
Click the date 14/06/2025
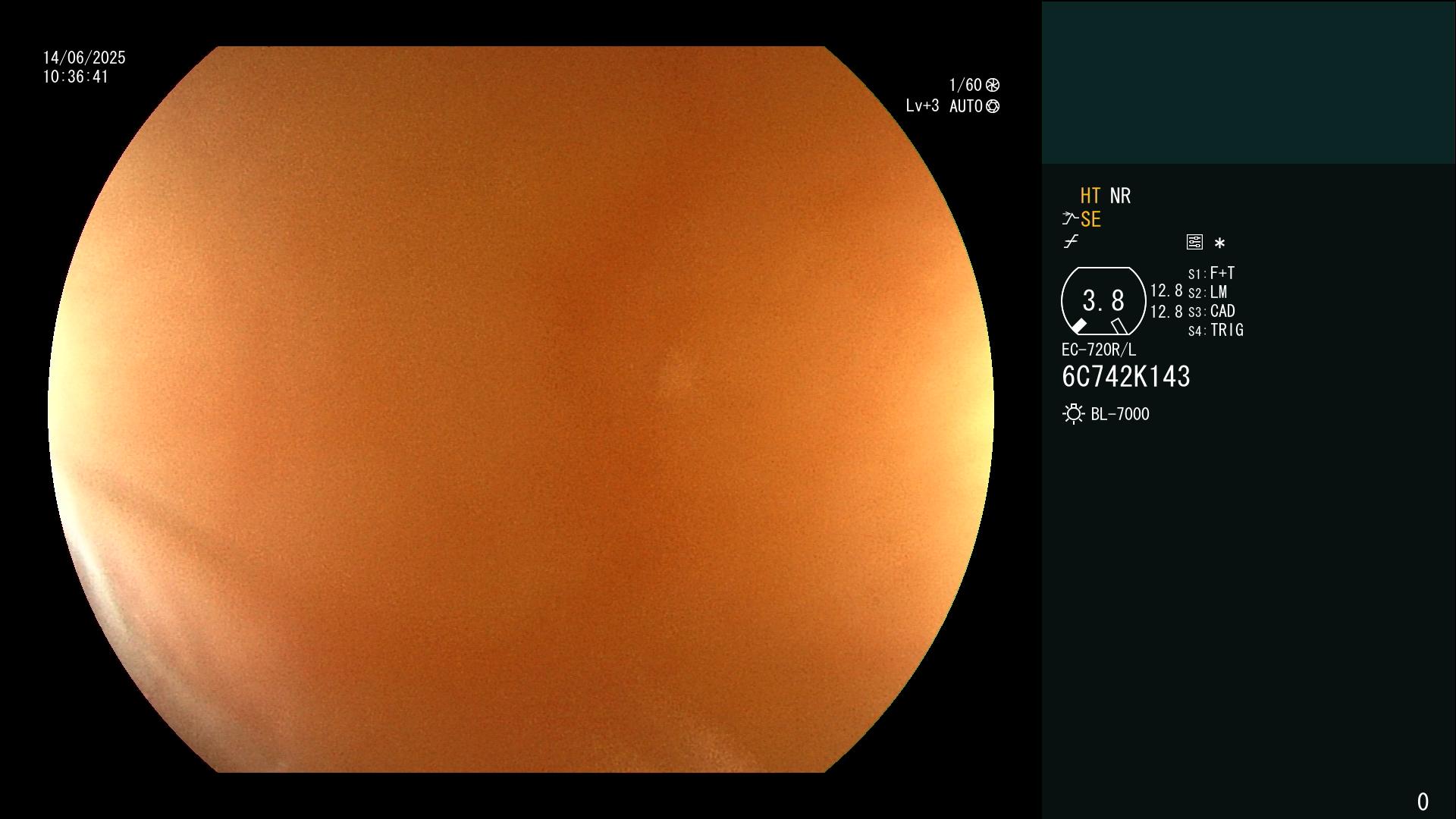[84, 58]
